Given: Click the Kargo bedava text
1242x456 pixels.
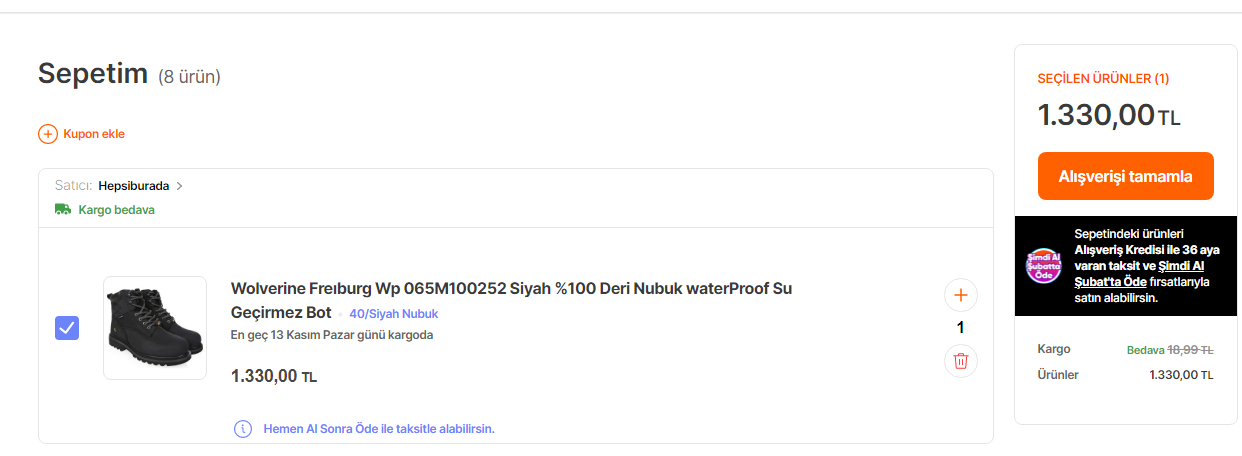Looking at the screenshot, I should pyautogui.click(x=117, y=210).
